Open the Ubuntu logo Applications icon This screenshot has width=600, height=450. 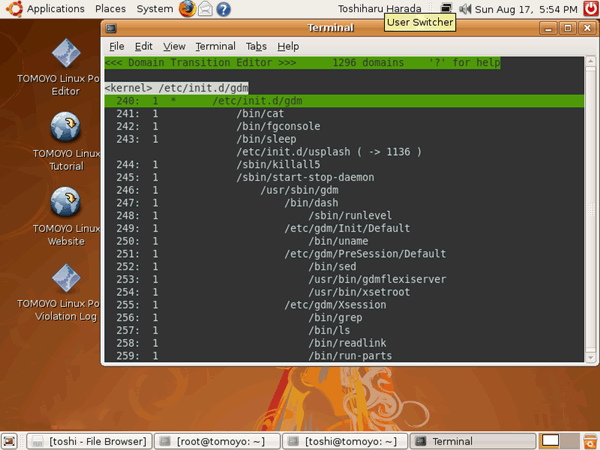tap(14, 9)
